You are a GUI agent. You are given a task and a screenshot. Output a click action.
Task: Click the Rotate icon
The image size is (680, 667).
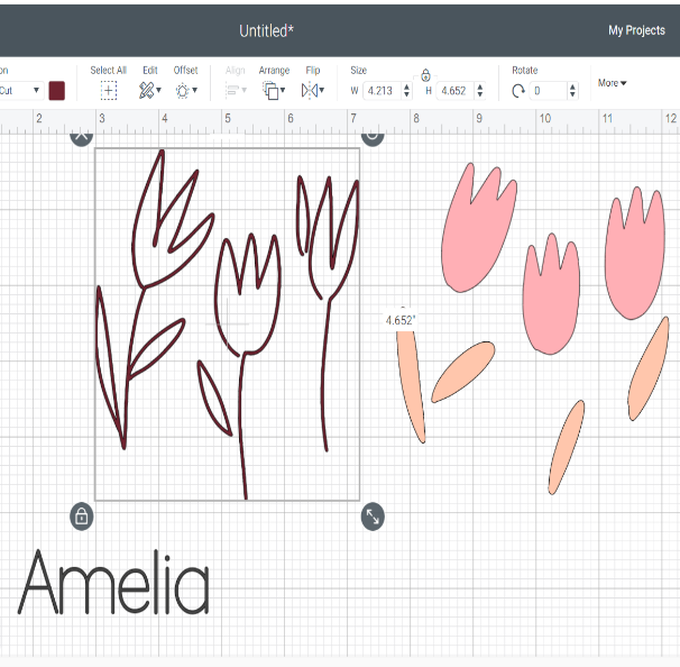[518, 91]
